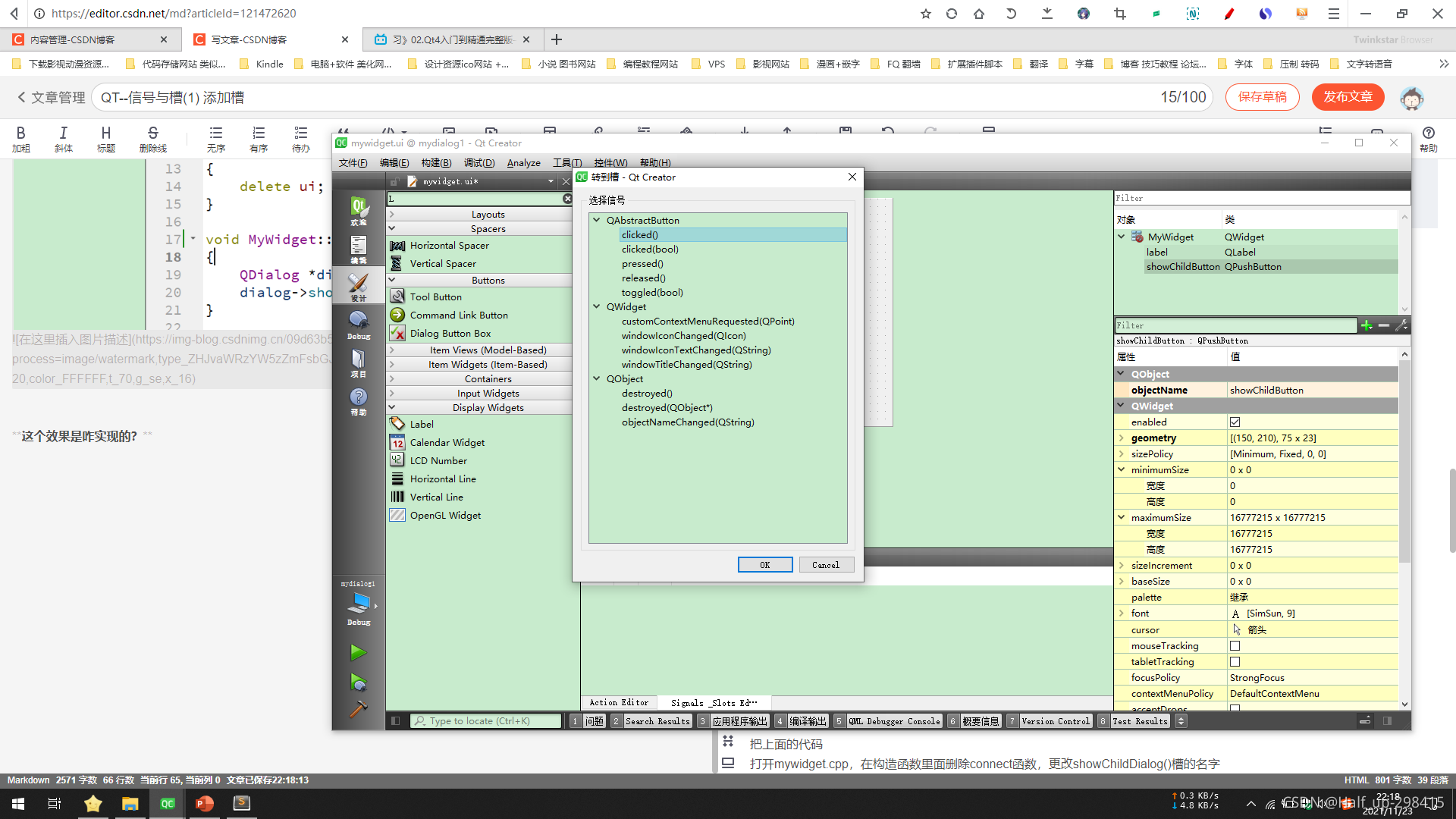Click the Debug tool icon in sidebar

(x=357, y=322)
